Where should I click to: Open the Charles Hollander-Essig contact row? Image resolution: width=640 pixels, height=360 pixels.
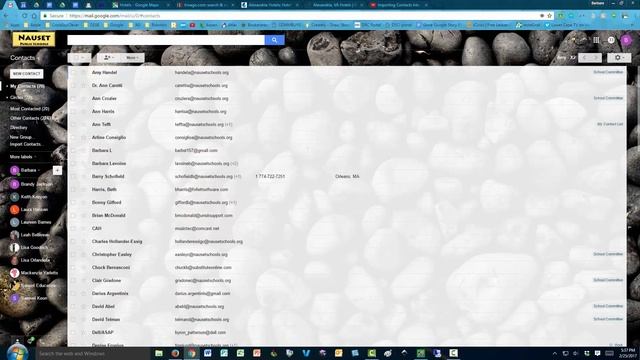(347, 242)
